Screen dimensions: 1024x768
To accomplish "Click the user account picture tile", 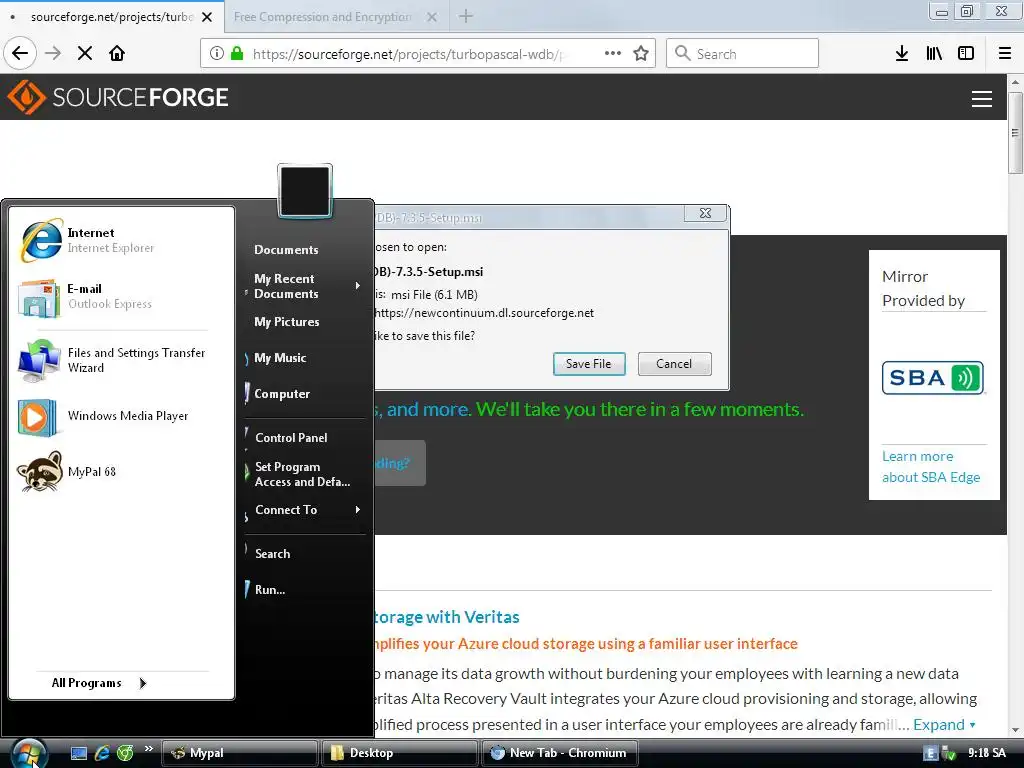I will [x=305, y=191].
